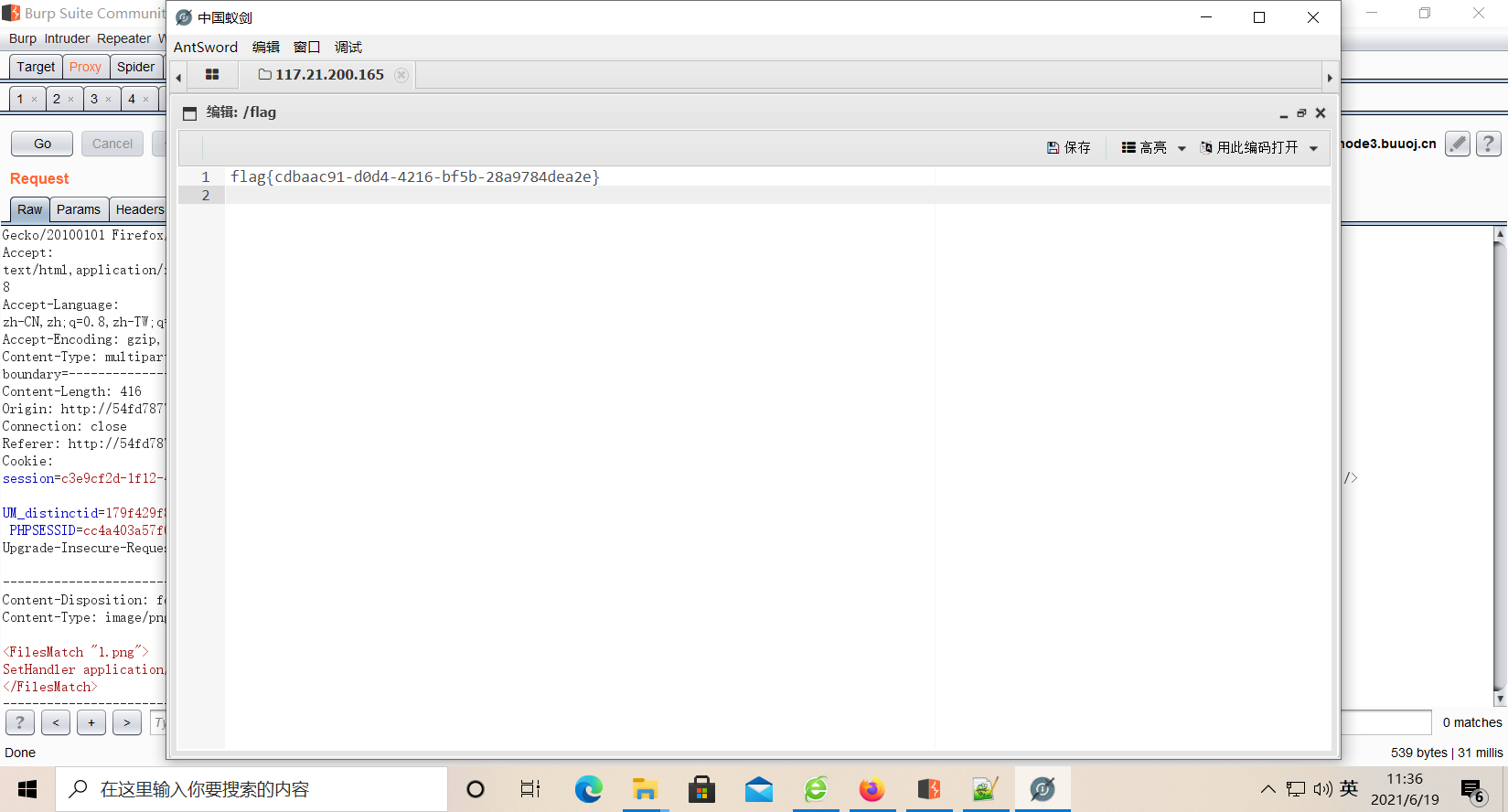Open the AntSword home grid tab

212,75
